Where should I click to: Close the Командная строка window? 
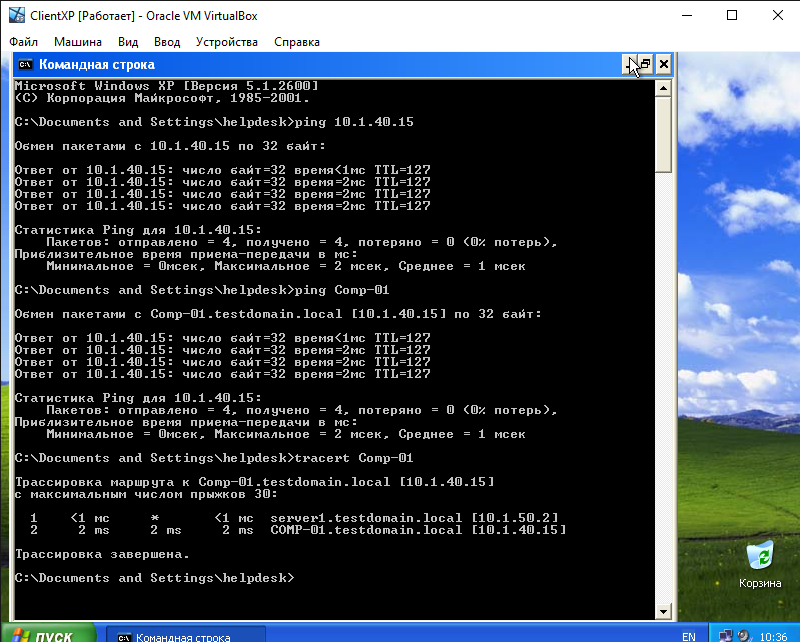(663, 65)
